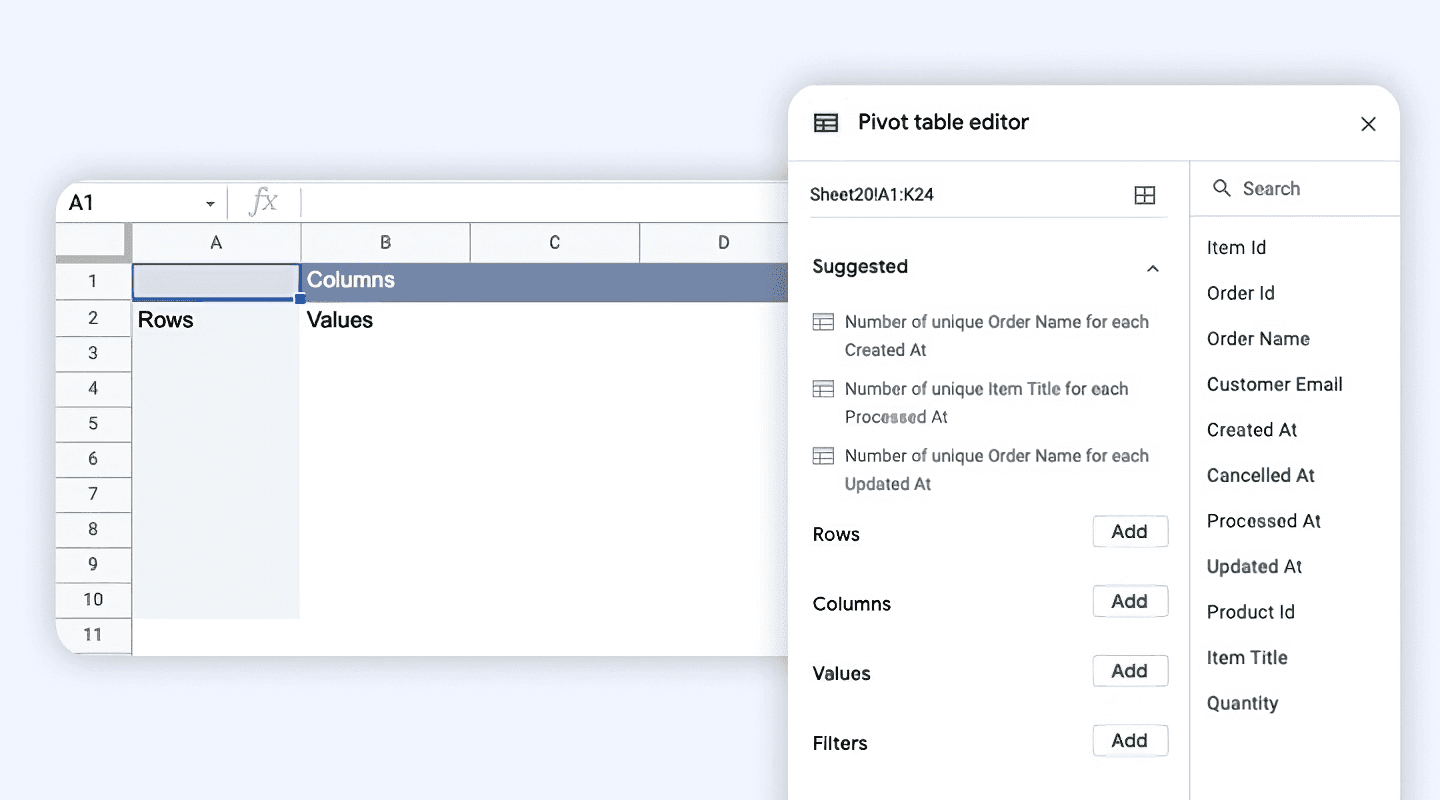Type in the field Search box

[1300, 189]
